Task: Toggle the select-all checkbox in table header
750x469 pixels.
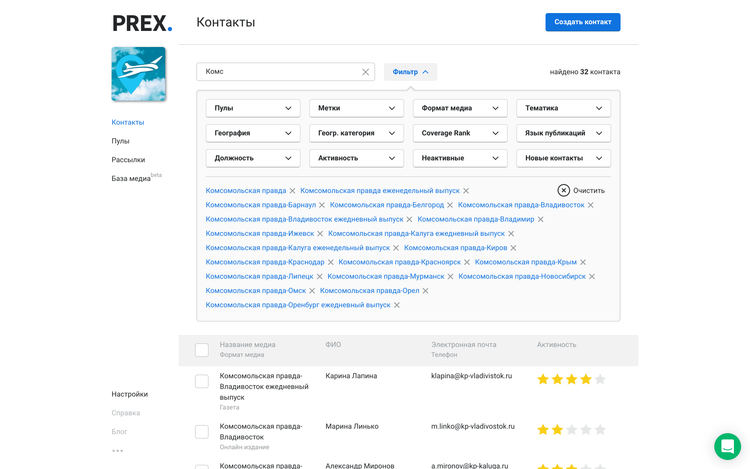Action: 202,350
